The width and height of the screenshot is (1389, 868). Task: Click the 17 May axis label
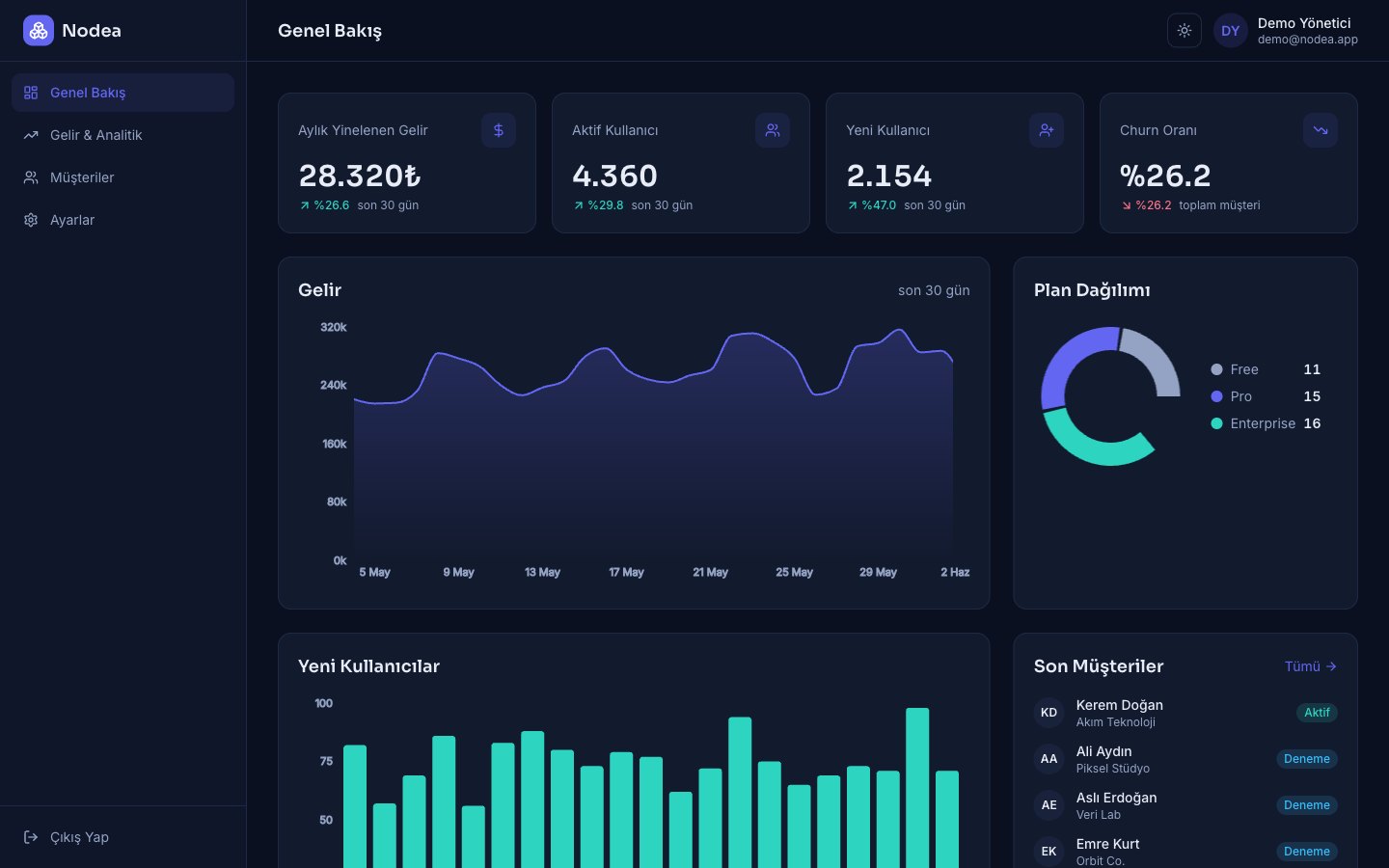pos(626,572)
